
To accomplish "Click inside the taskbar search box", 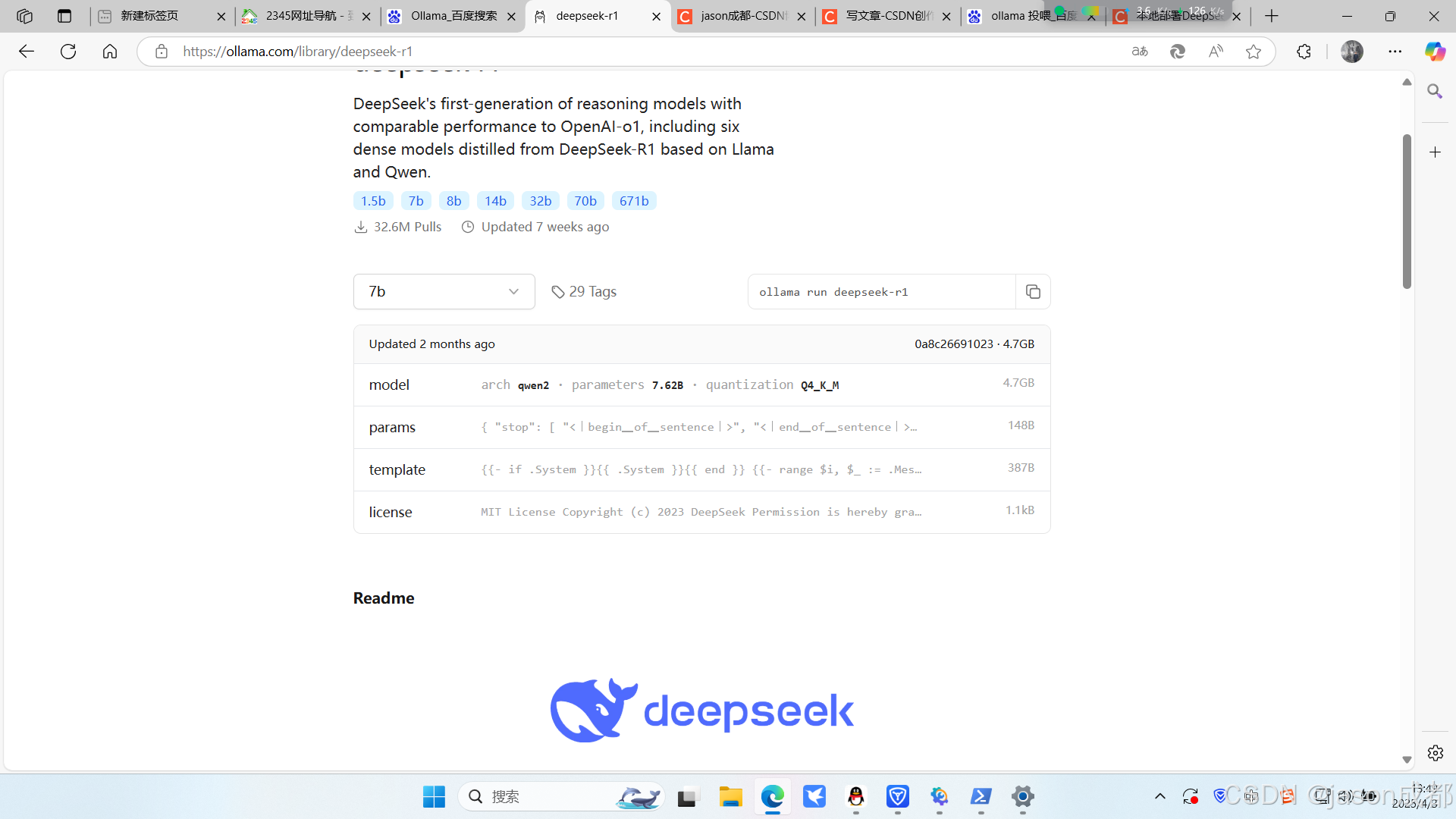I will pos(561,796).
